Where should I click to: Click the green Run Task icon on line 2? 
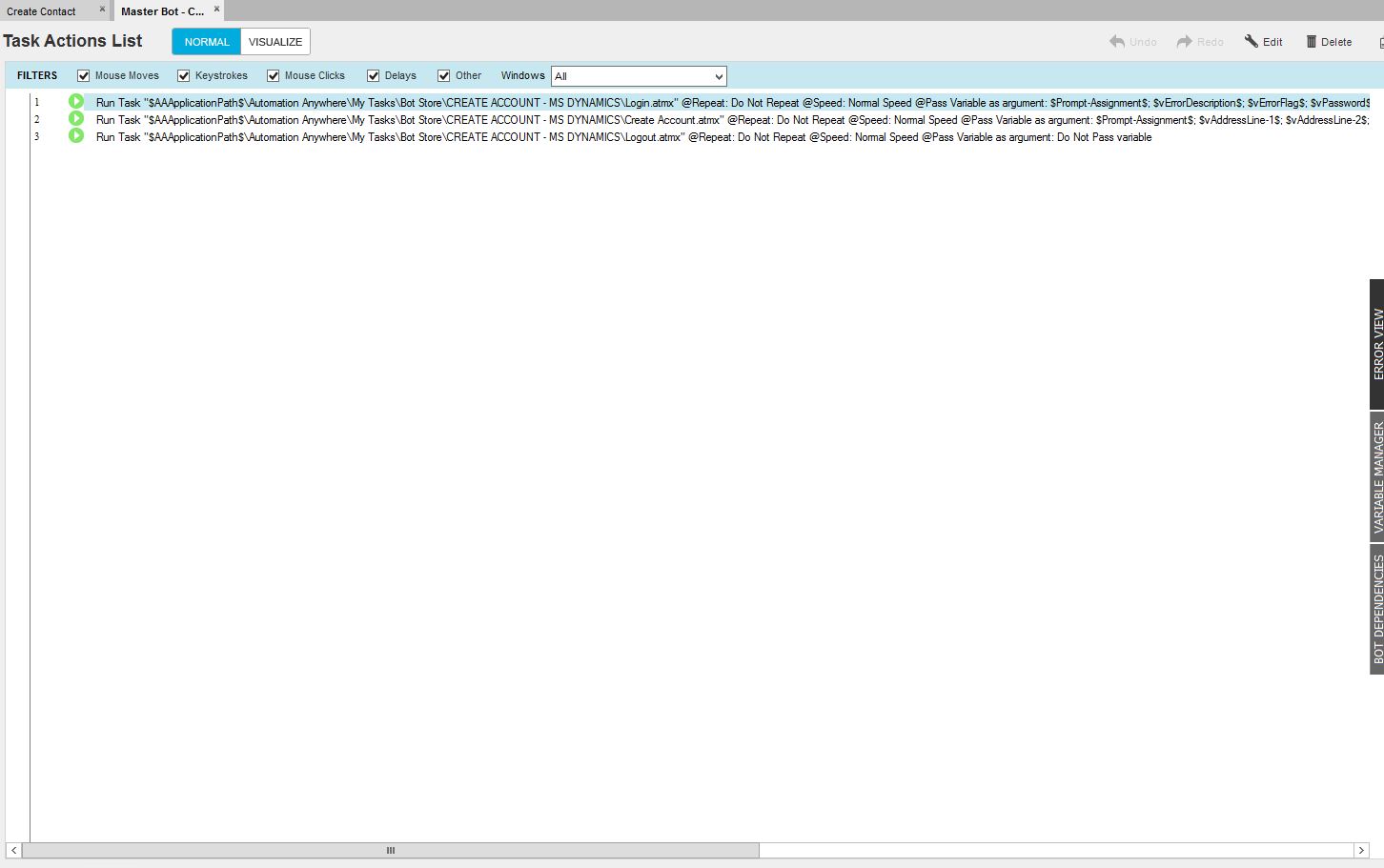tap(76, 118)
